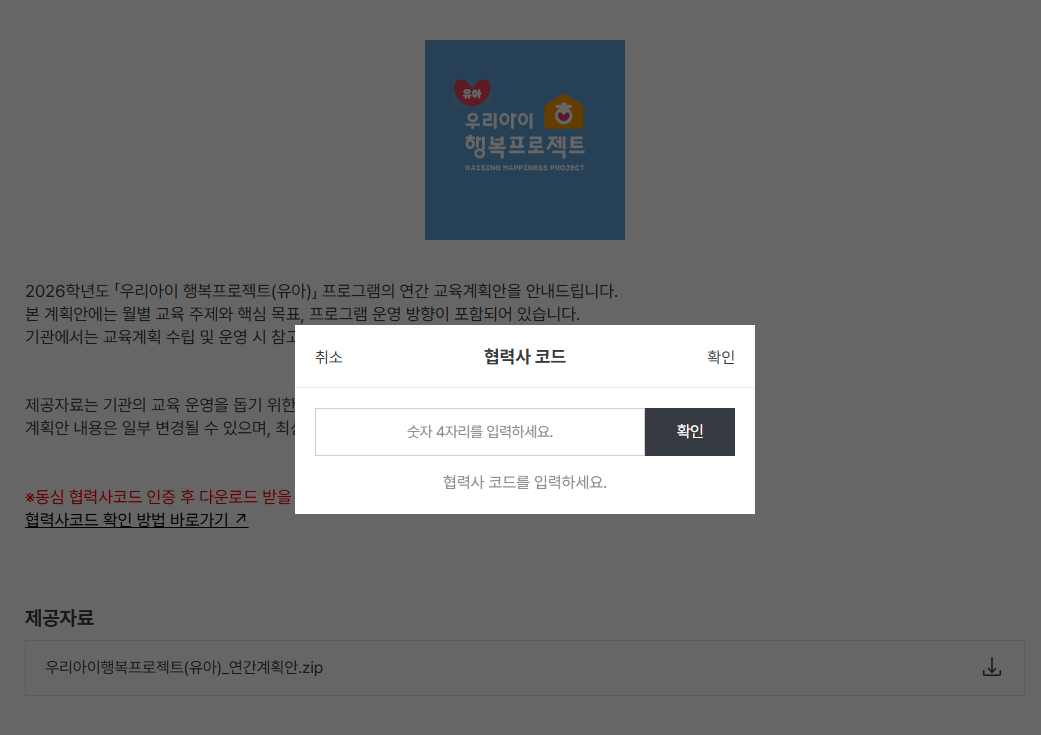The height and width of the screenshot is (735, 1041).
Task: Click the download icon for the zip file
Action: 991,667
